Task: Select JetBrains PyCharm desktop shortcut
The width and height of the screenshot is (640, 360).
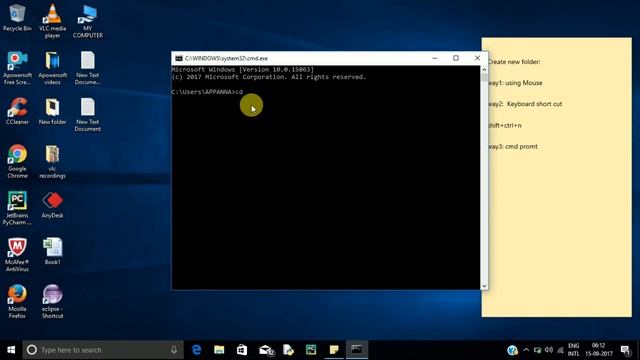Action: point(17,208)
